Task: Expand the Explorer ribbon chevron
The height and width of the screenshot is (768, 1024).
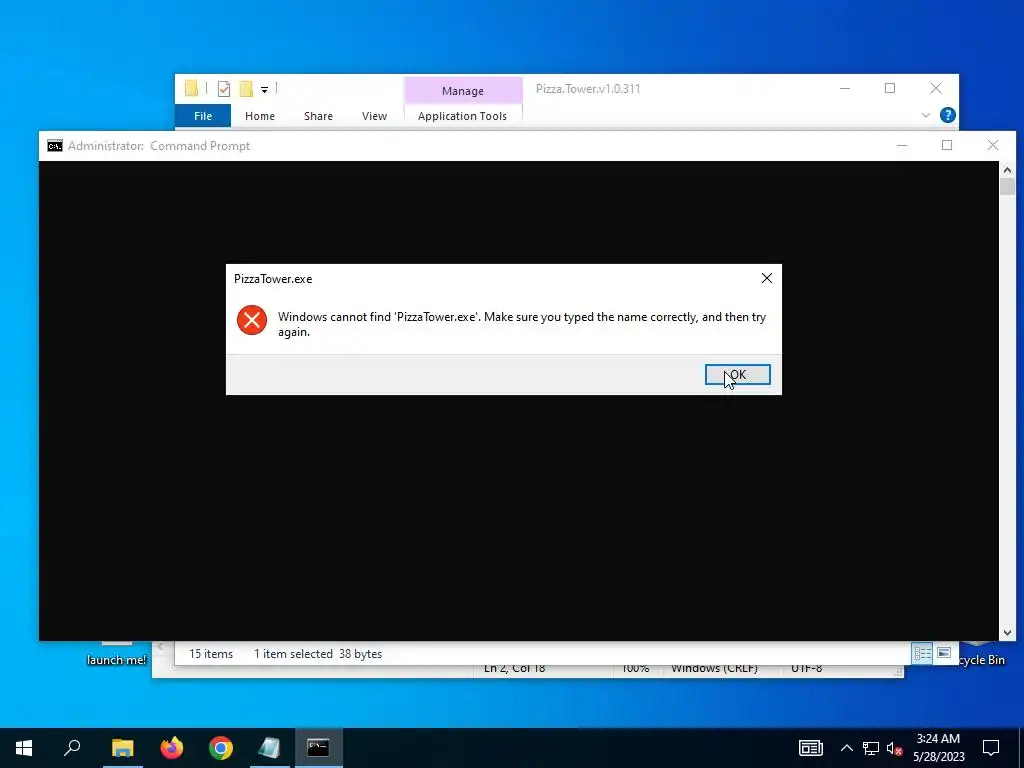Action: pos(925,115)
